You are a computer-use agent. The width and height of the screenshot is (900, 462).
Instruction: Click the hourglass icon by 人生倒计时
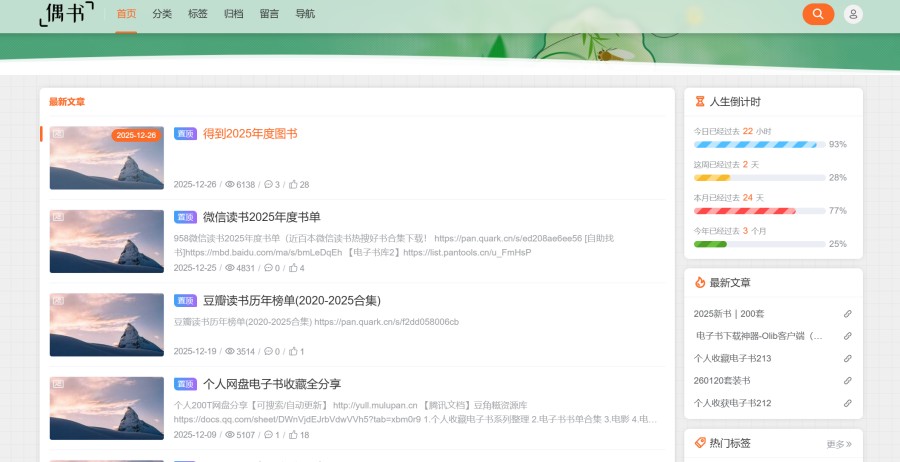click(x=700, y=102)
